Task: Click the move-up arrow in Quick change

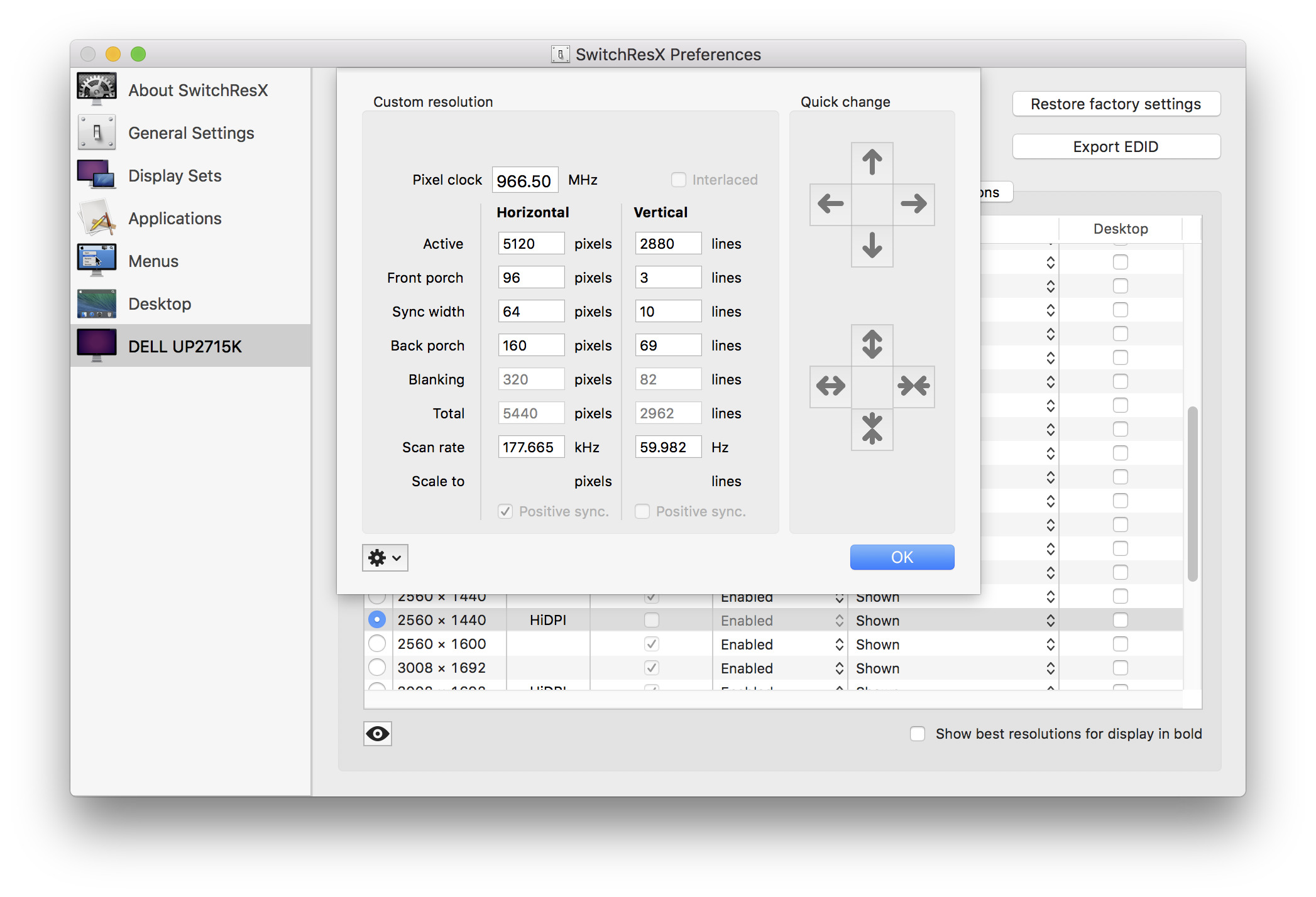Action: 872,163
